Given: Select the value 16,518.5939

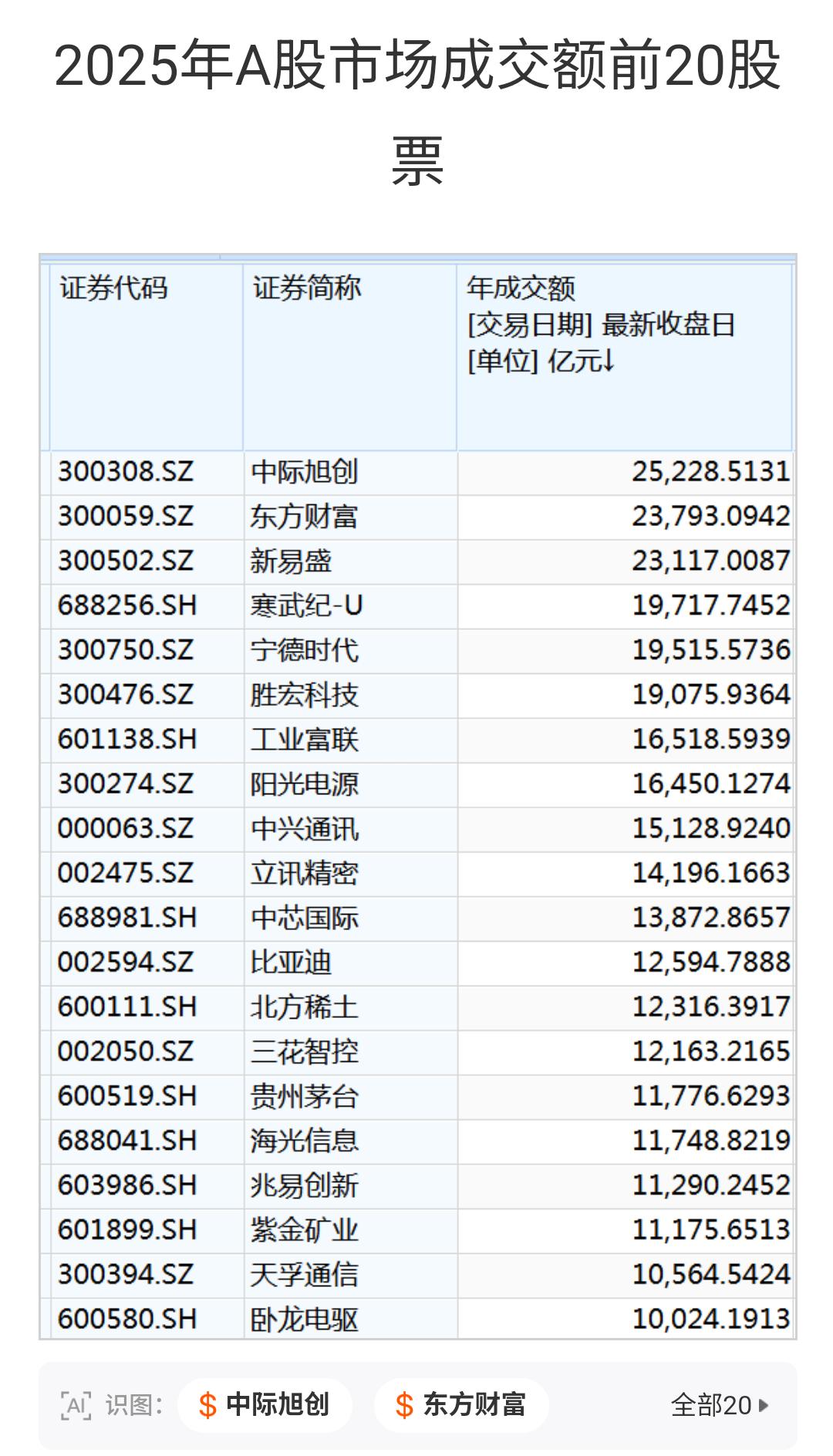Looking at the screenshot, I should (x=711, y=740).
